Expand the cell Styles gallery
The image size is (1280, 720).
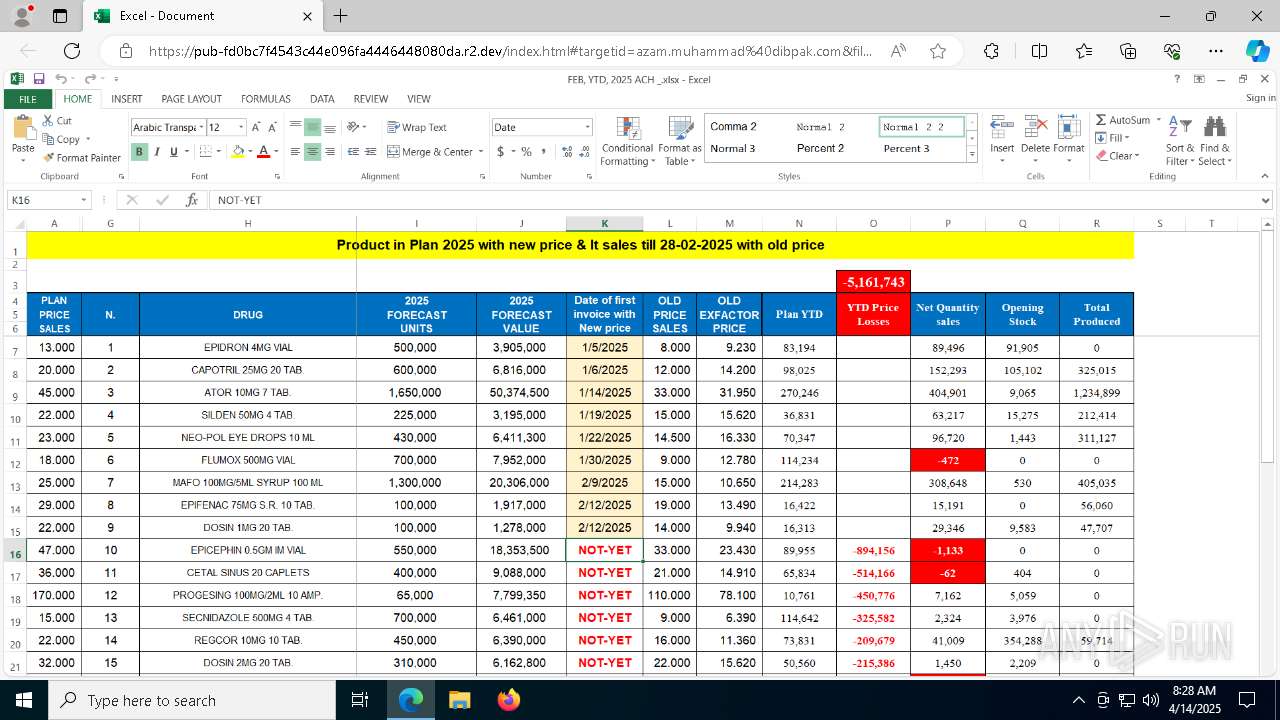[x=972, y=156]
